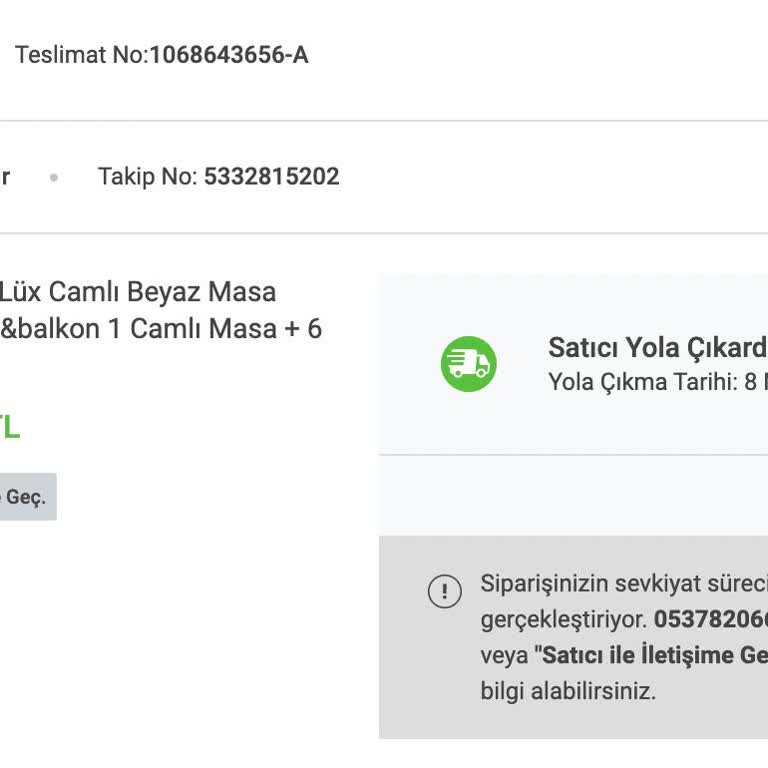Click the word "gerçekleştiriyor" in the notice
The image size is (768, 768).
click(563, 619)
